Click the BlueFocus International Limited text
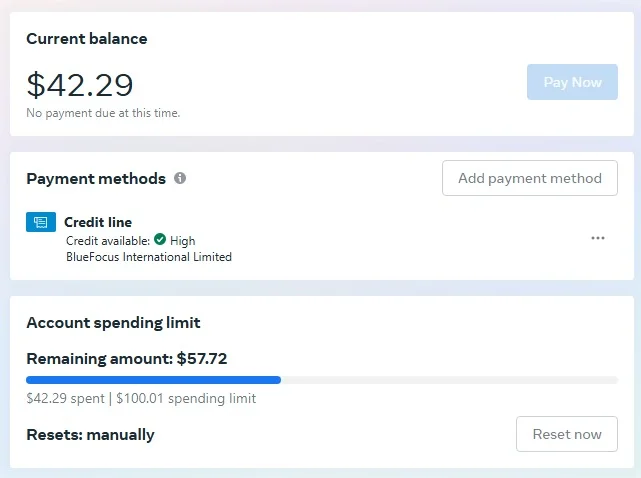 pos(149,257)
